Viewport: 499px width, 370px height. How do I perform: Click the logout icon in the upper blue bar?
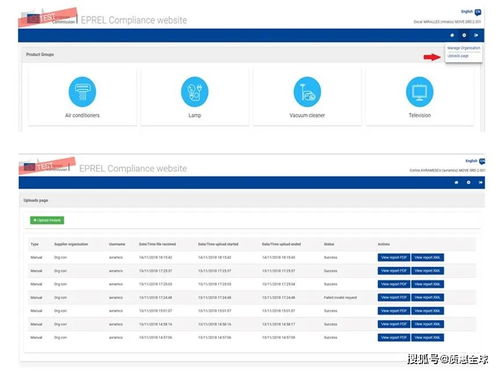coord(476,35)
